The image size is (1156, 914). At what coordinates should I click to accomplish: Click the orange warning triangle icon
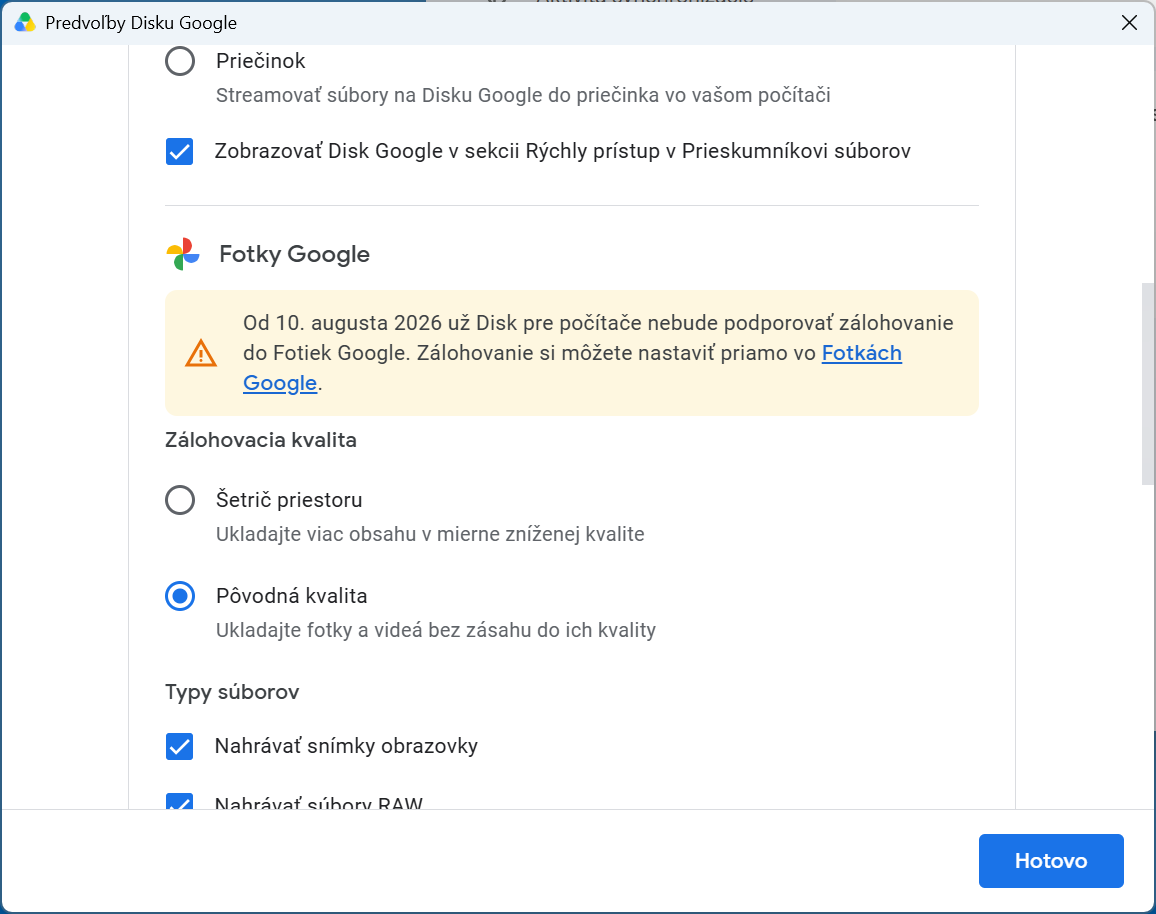pyautogui.click(x=201, y=354)
